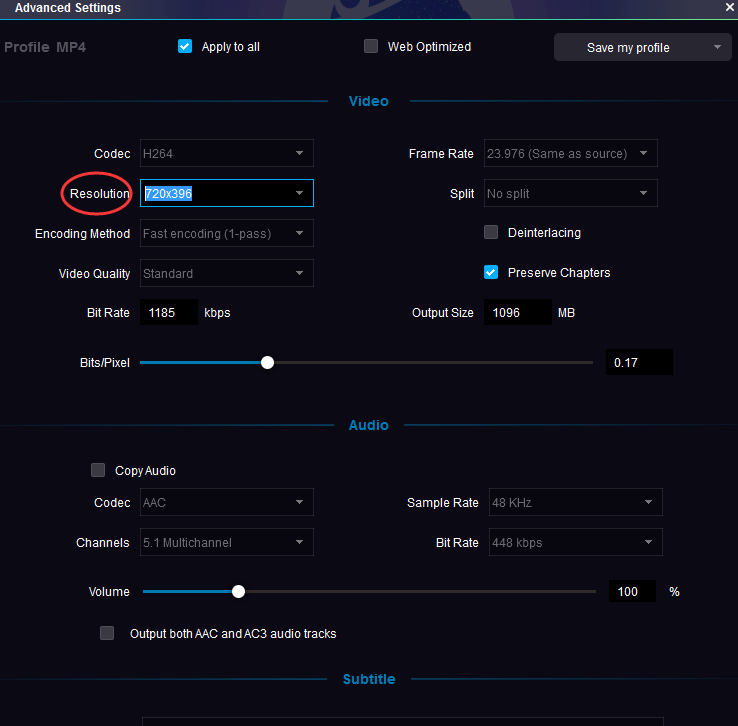The image size is (738, 726).
Task: Click the Volume slider handle
Action: (238, 591)
